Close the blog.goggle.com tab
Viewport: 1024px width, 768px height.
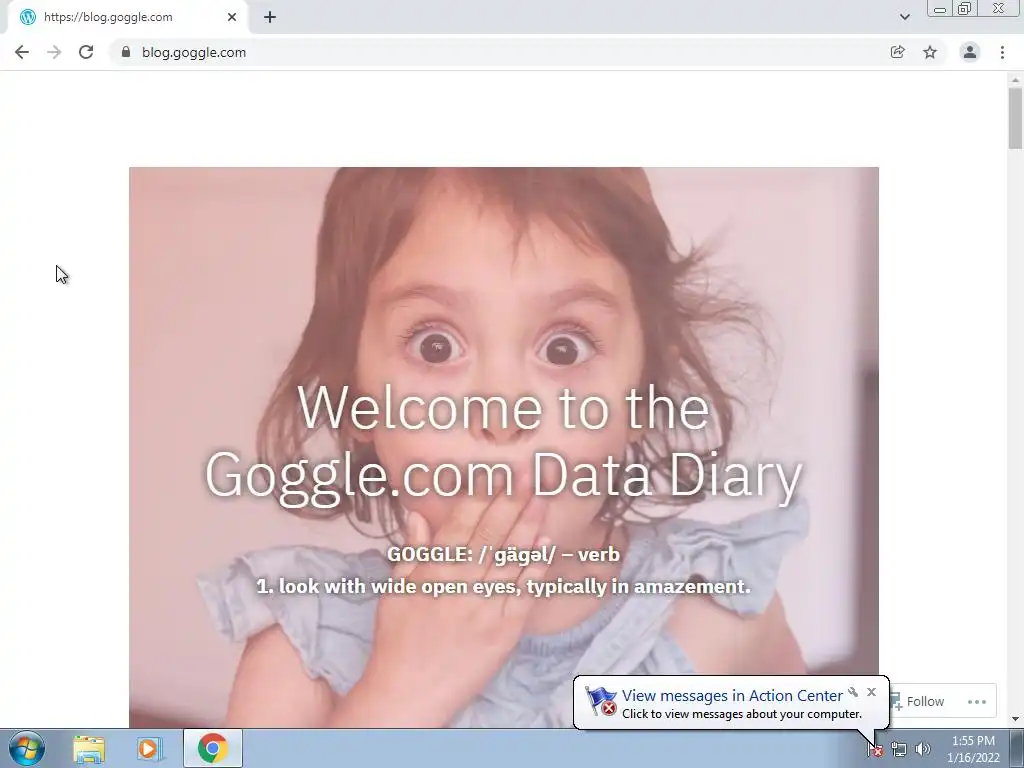(232, 18)
